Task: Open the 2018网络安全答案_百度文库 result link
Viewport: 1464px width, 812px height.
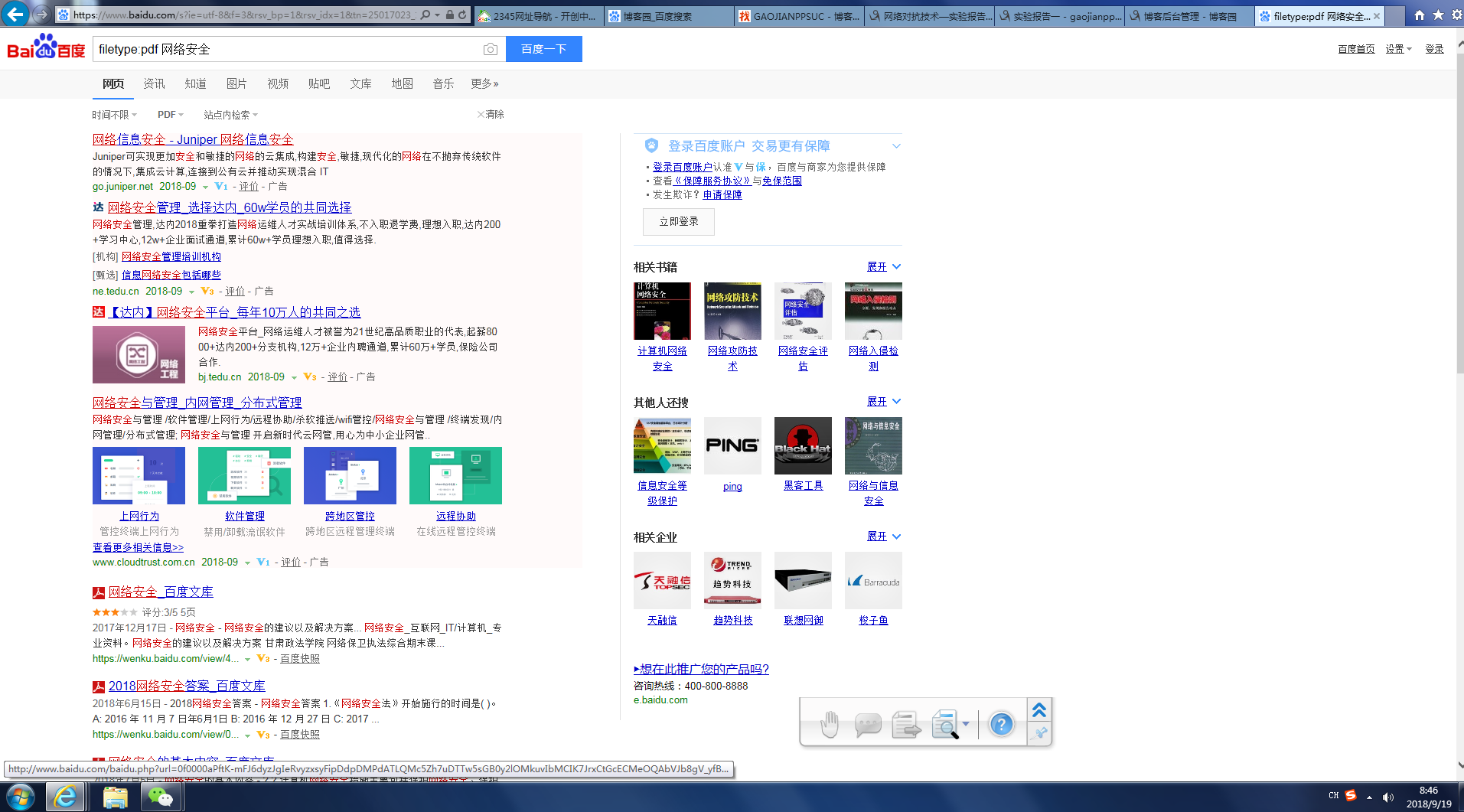Action: [187, 686]
